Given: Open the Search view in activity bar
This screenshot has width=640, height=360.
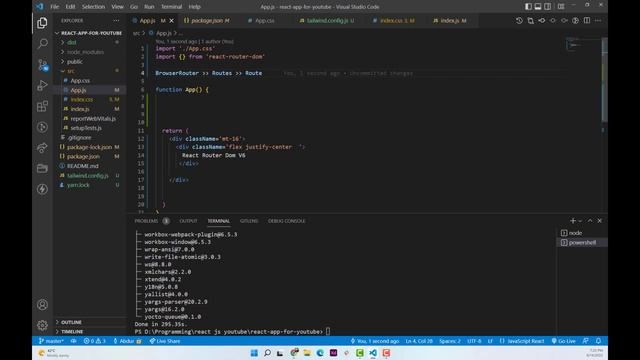Looking at the screenshot, I should pos(42,44).
